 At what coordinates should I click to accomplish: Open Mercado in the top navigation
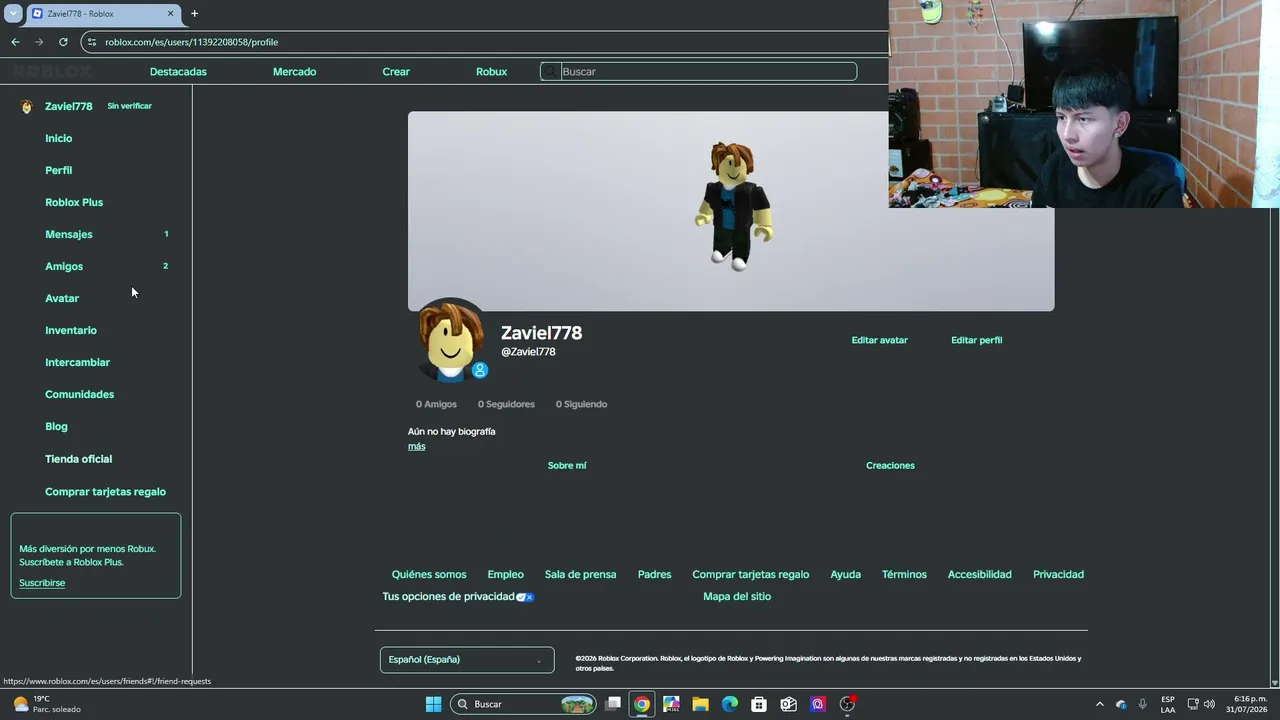coord(294,72)
